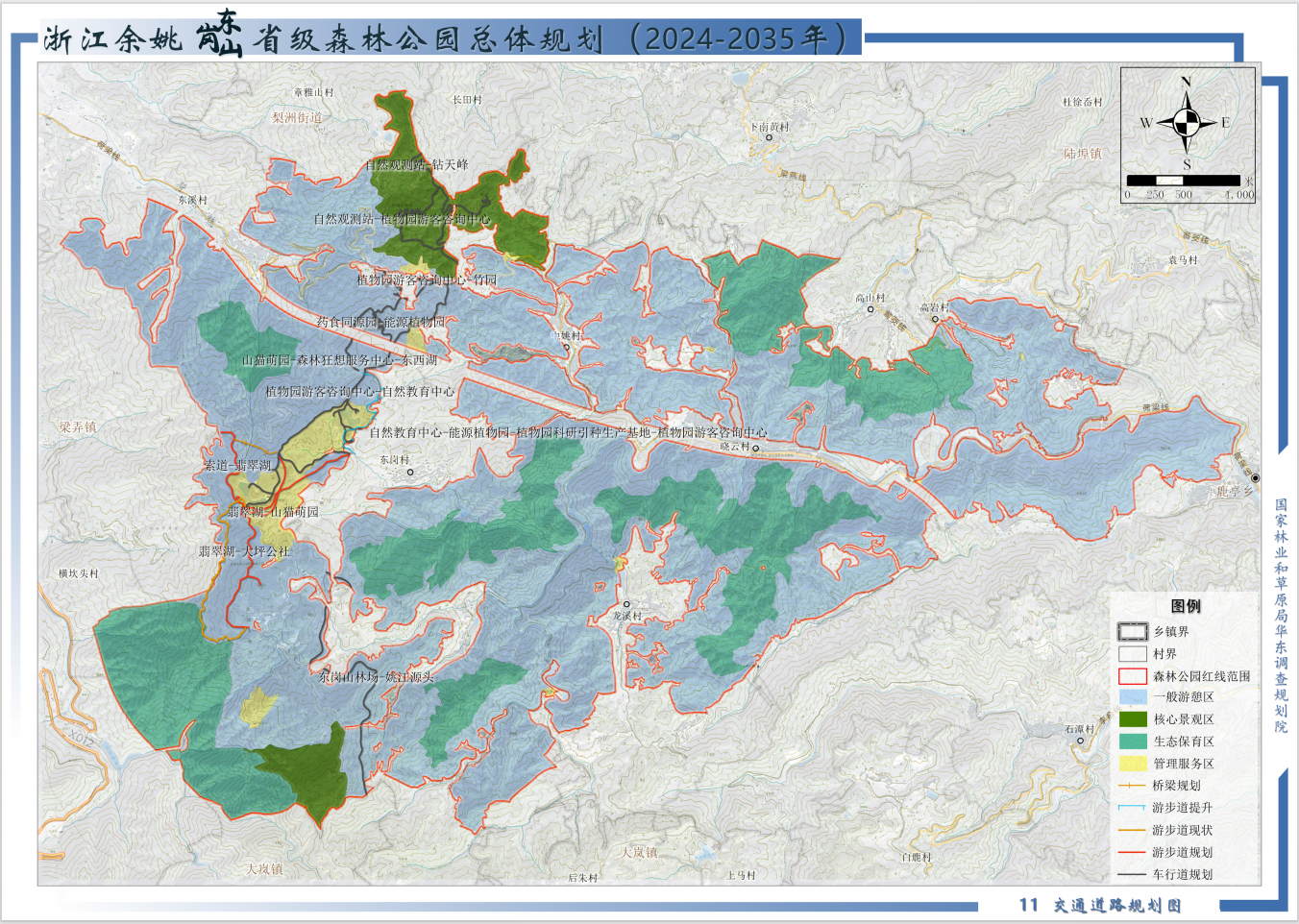Image resolution: width=1299 pixels, height=924 pixels.
Task: Click the 森林公园红线范围 legend label
Action: click(1202, 676)
